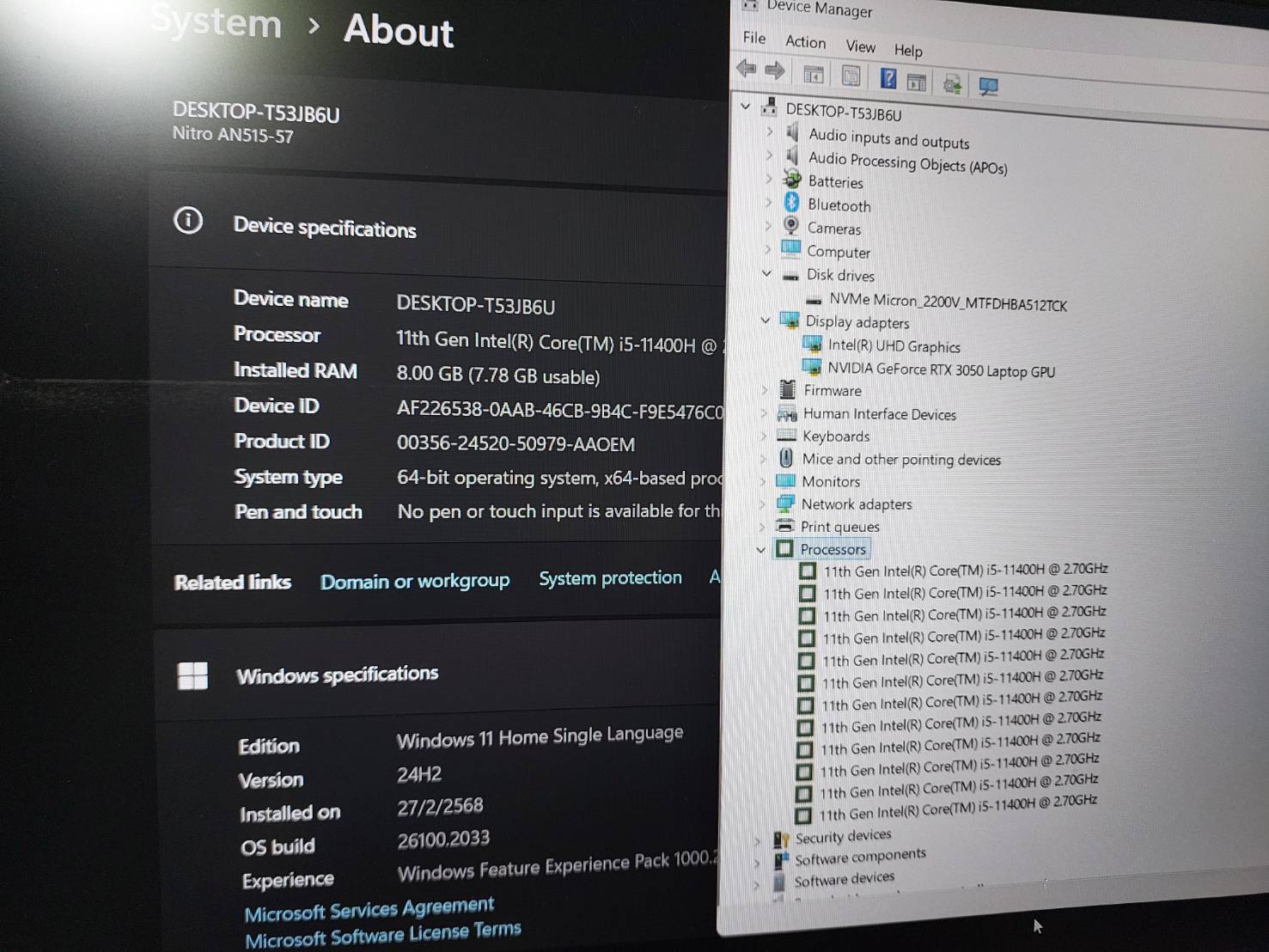This screenshot has height=952, width=1269.
Task: Select the Bluetooth icon in the device tree
Action: [791, 202]
